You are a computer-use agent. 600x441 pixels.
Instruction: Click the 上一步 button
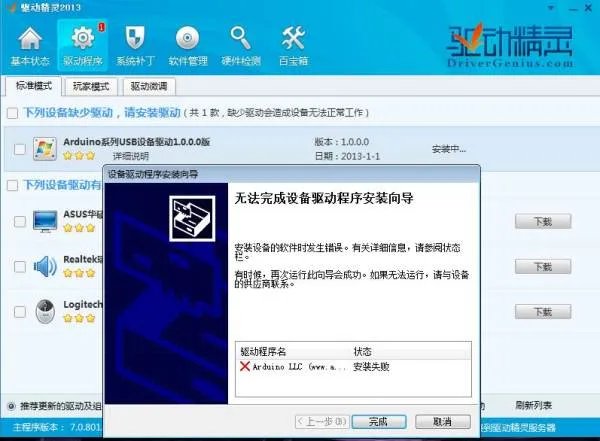322,422
